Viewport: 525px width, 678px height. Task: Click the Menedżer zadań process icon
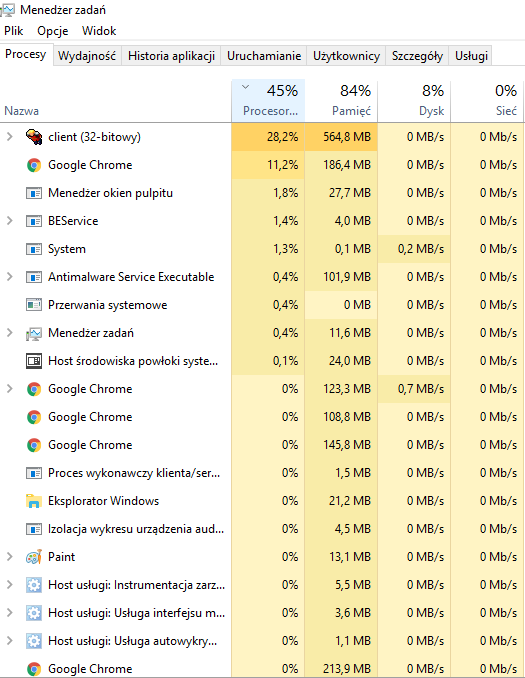(x=34, y=333)
